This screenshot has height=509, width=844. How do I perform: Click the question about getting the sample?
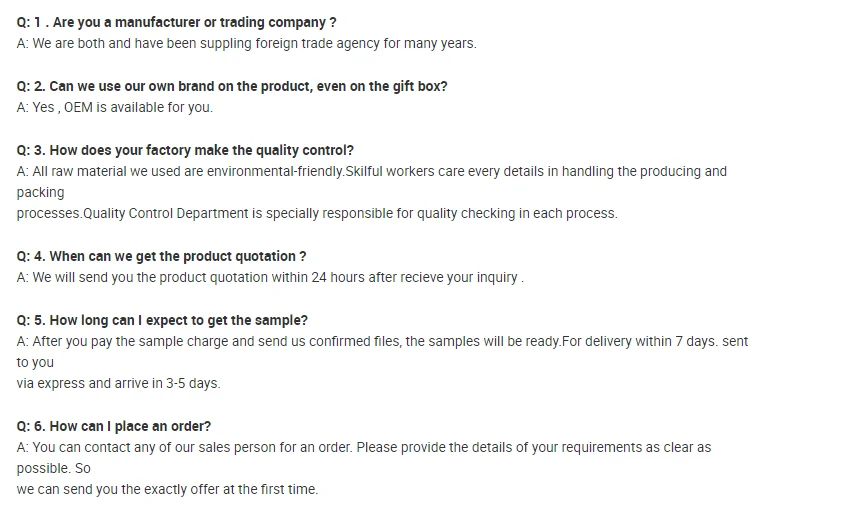(162, 320)
